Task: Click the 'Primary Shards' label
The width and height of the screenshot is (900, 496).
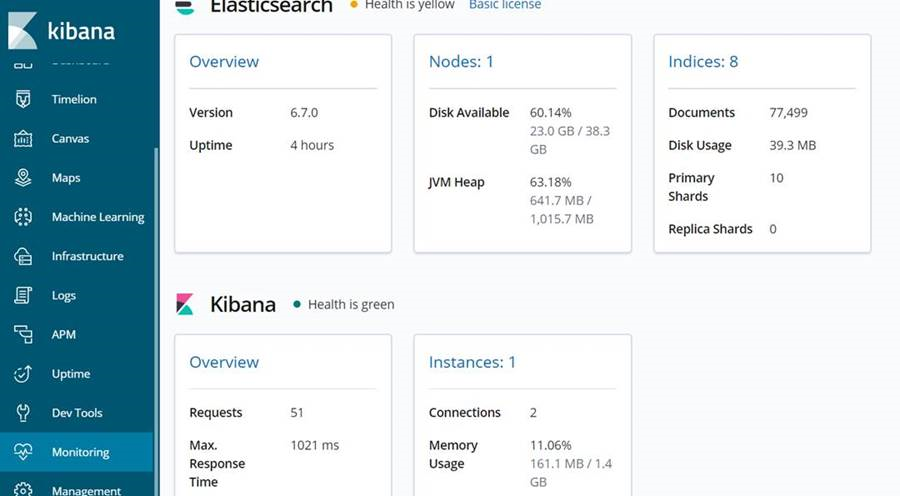Action: click(691, 187)
